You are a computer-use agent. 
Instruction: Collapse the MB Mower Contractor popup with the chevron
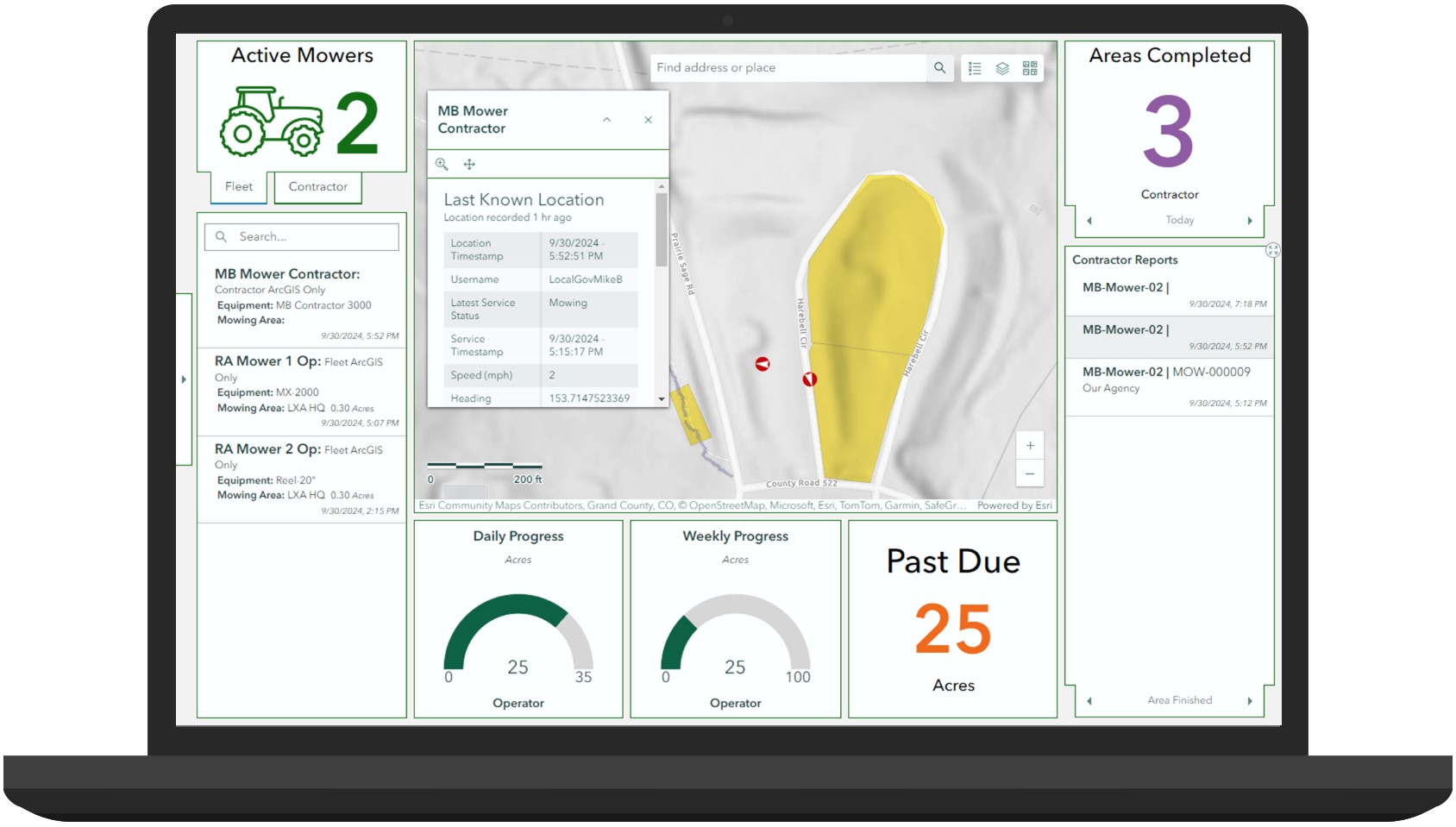click(607, 120)
